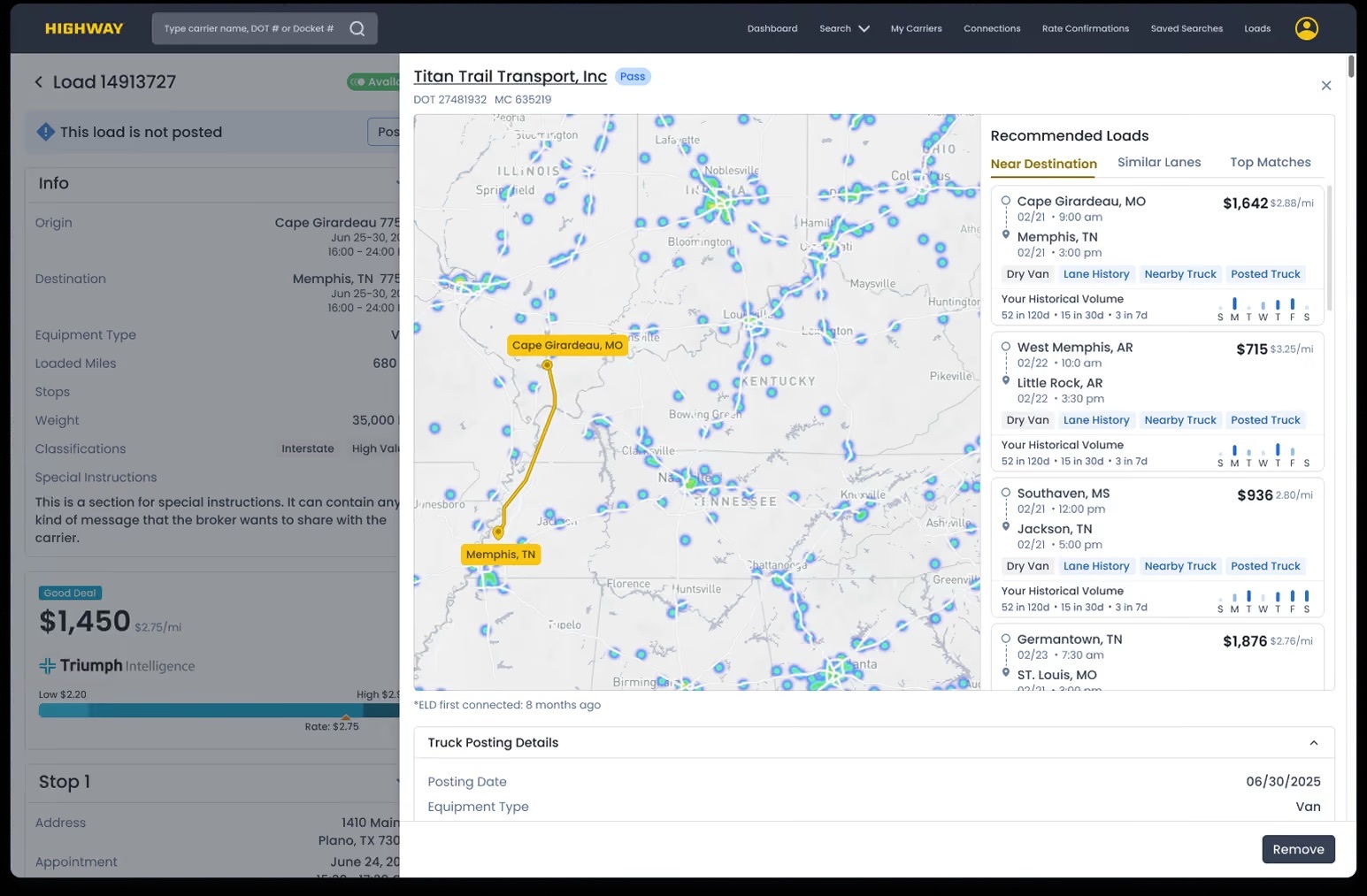The image size is (1367, 896).
Task: Click the Cape Girardeau origin map marker
Action: (548, 364)
